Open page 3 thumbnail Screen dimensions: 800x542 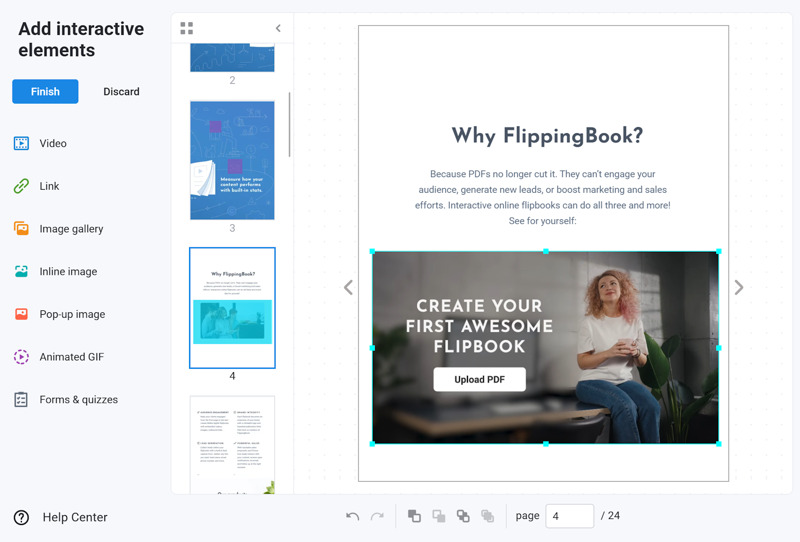pyautogui.click(x=232, y=160)
